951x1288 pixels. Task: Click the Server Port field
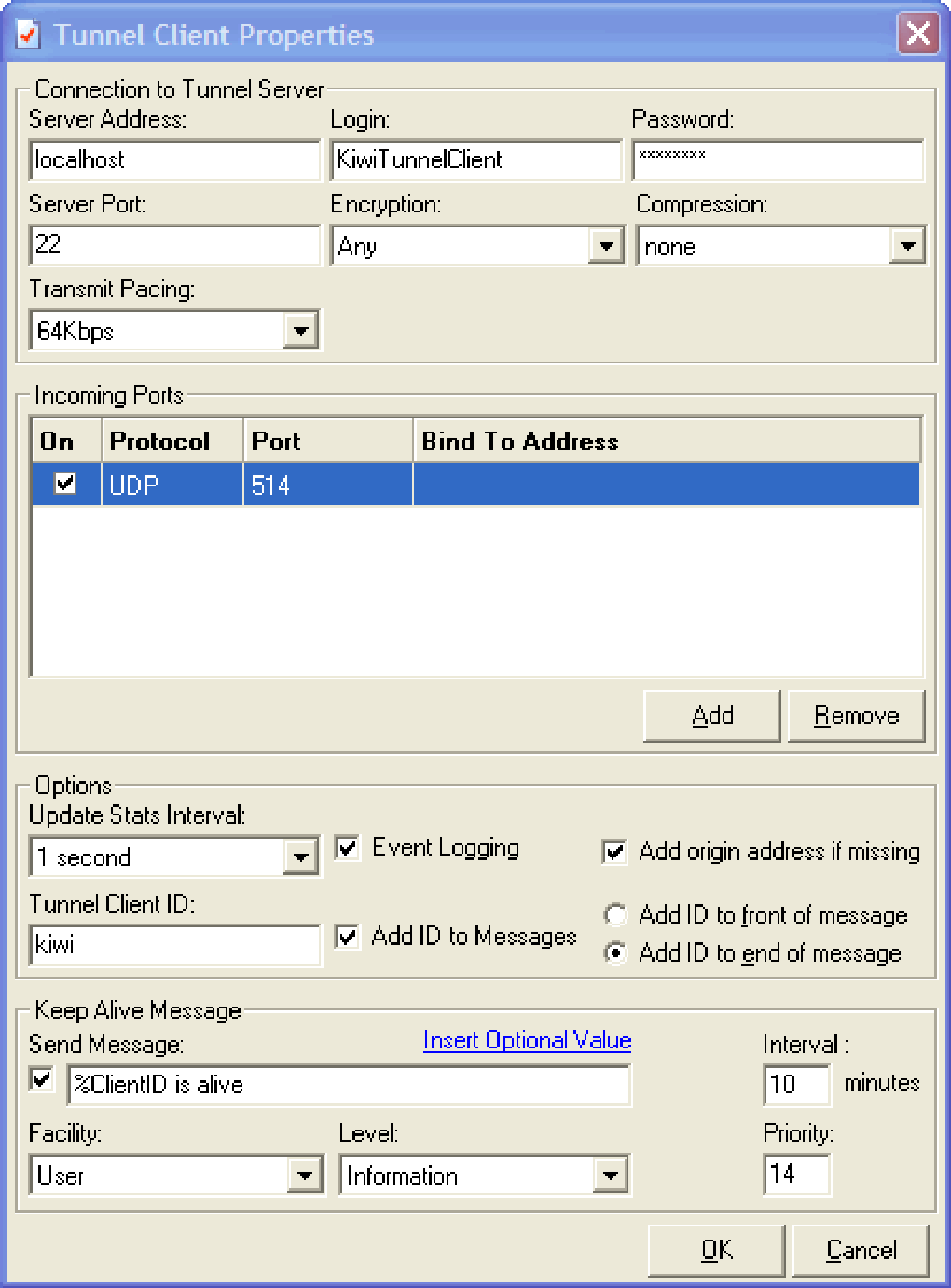tap(174, 244)
